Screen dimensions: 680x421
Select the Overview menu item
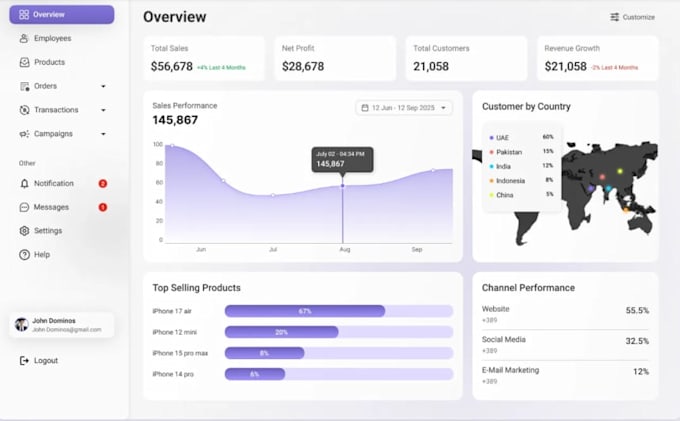pos(62,15)
